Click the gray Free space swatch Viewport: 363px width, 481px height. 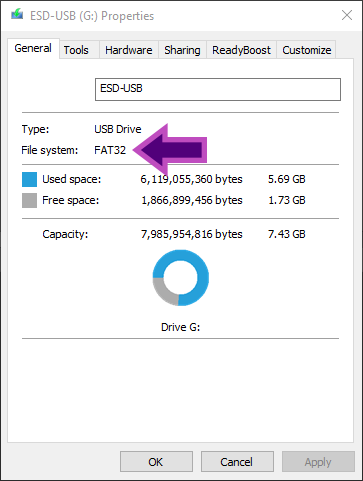click(29, 200)
